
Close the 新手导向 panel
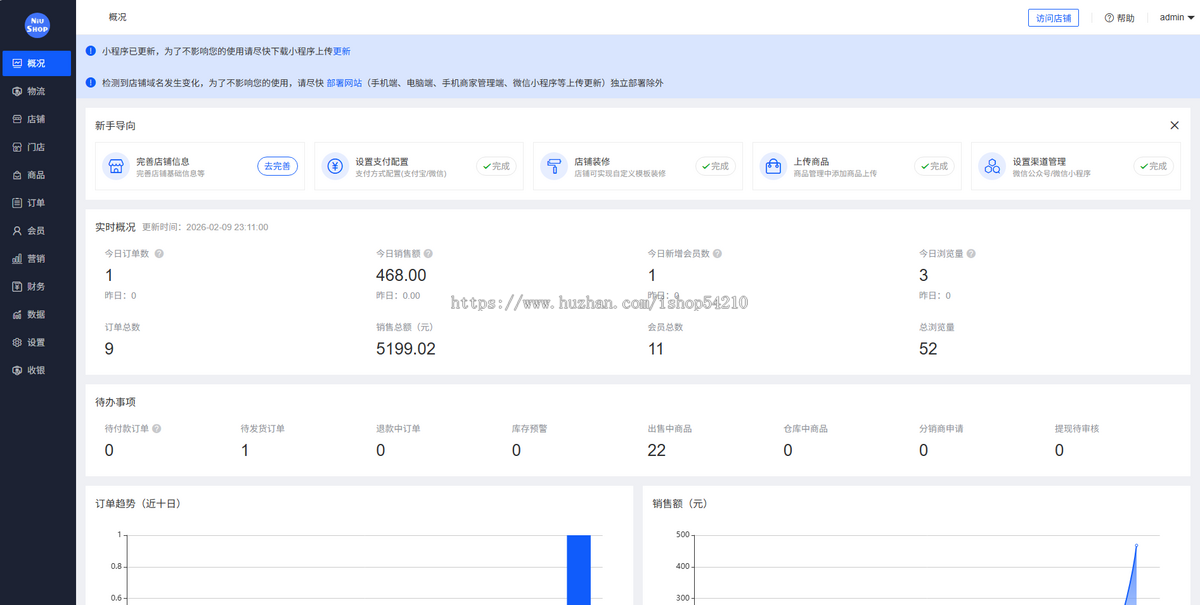[x=1174, y=126]
